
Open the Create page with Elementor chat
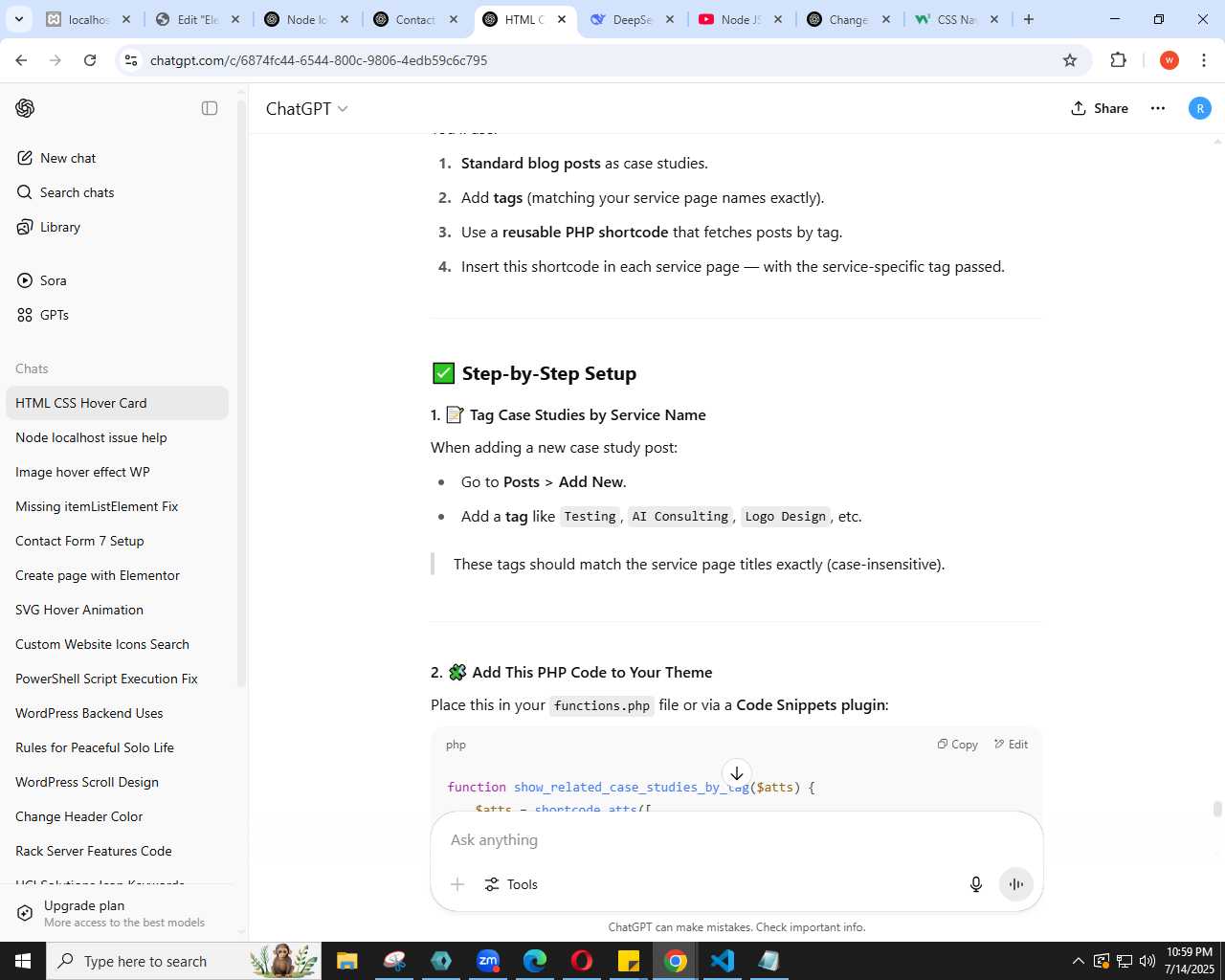click(117, 575)
